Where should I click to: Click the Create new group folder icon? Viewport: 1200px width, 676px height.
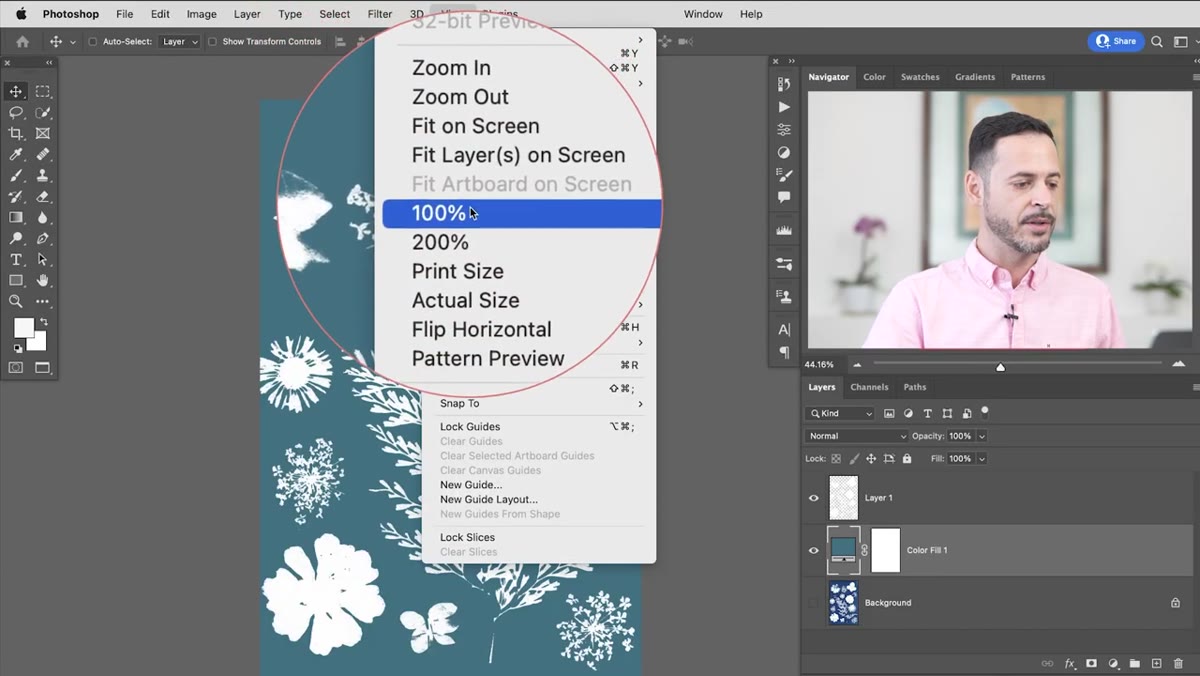click(1135, 663)
